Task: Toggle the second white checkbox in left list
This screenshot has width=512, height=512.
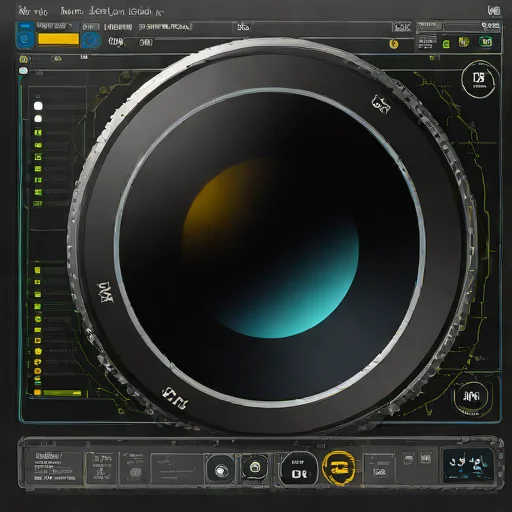Action: 38,119
